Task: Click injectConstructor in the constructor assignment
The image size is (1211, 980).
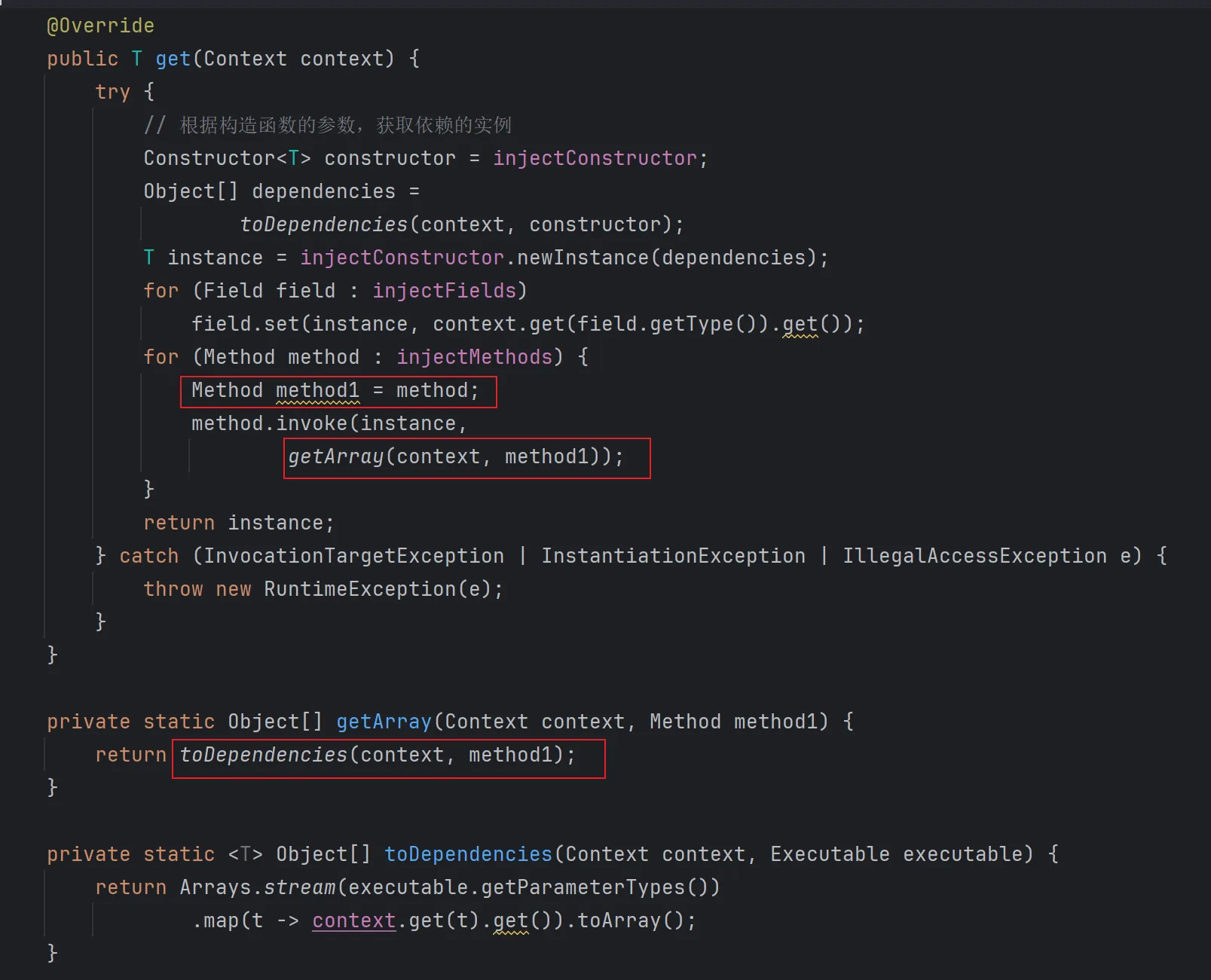Action: (595, 158)
